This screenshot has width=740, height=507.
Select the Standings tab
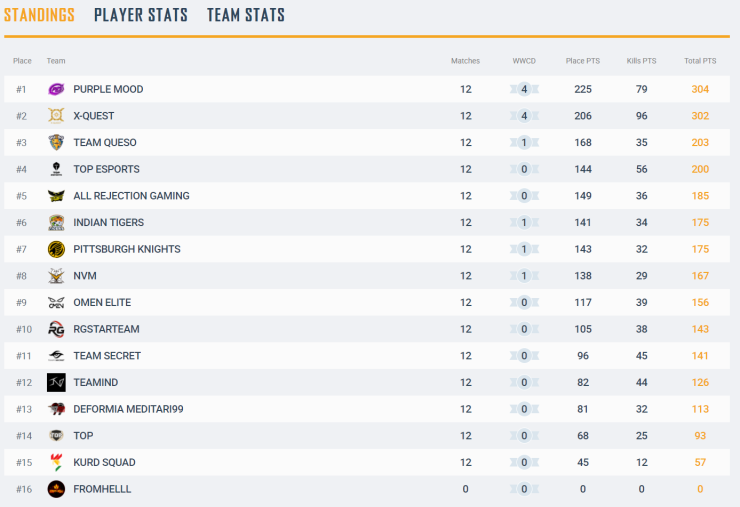click(x=39, y=15)
